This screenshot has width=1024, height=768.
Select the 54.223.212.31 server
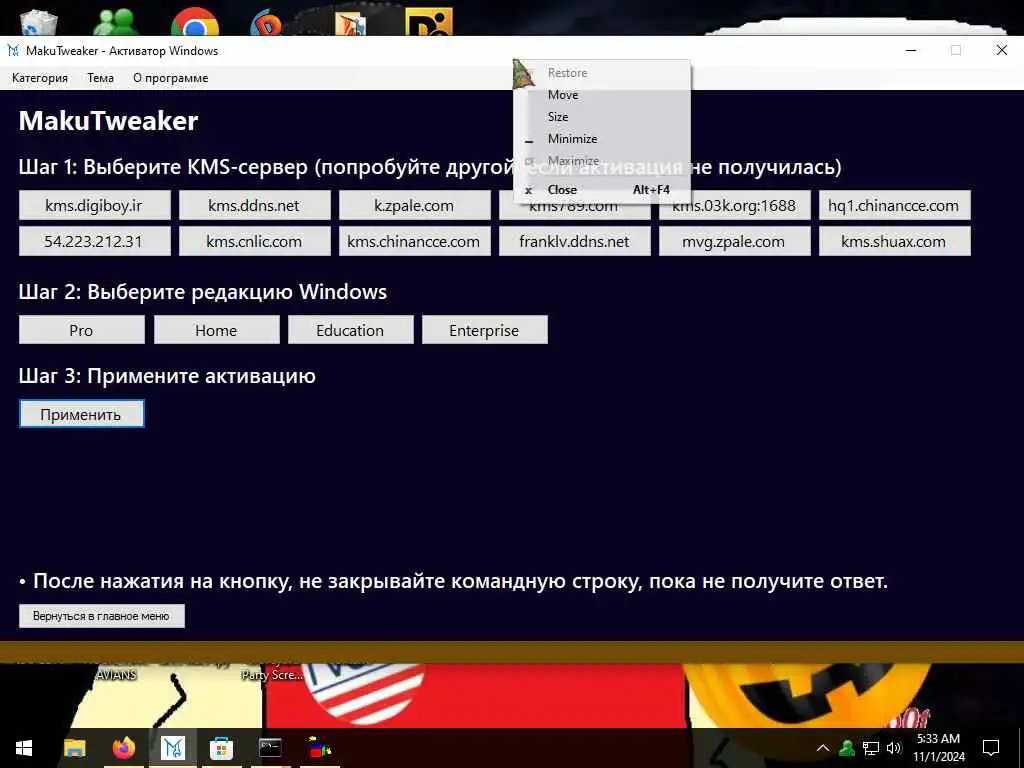95,241
